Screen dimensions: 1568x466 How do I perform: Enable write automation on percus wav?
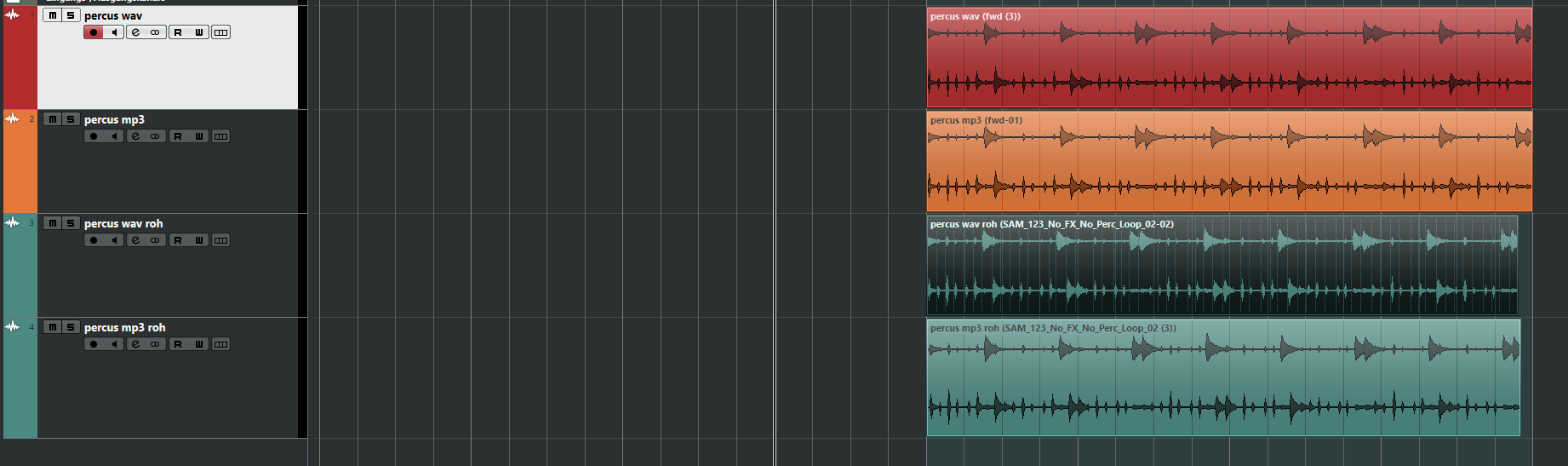click(x=199, y=32)
